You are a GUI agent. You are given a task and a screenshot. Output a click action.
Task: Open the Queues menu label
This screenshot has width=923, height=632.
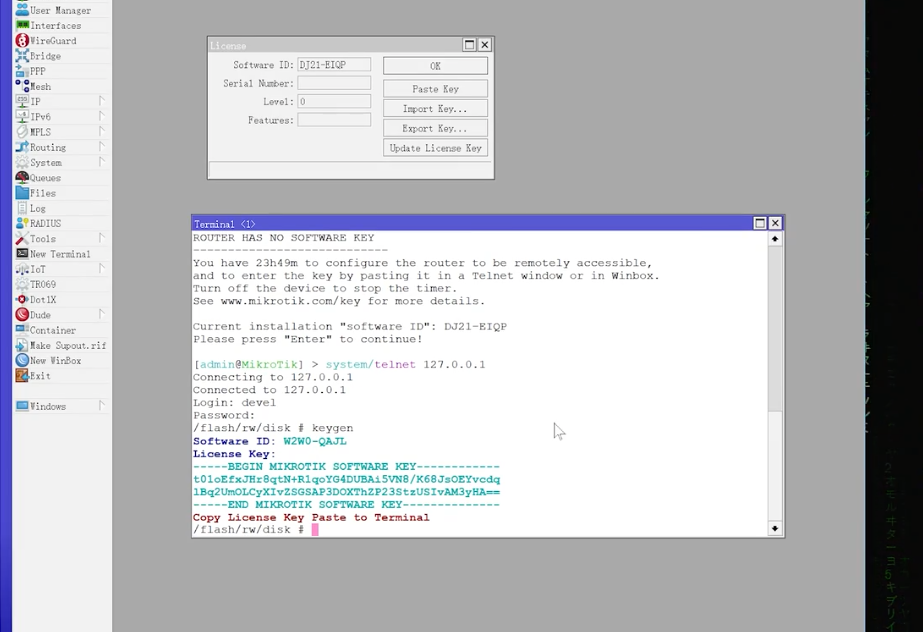pos(45,178)
